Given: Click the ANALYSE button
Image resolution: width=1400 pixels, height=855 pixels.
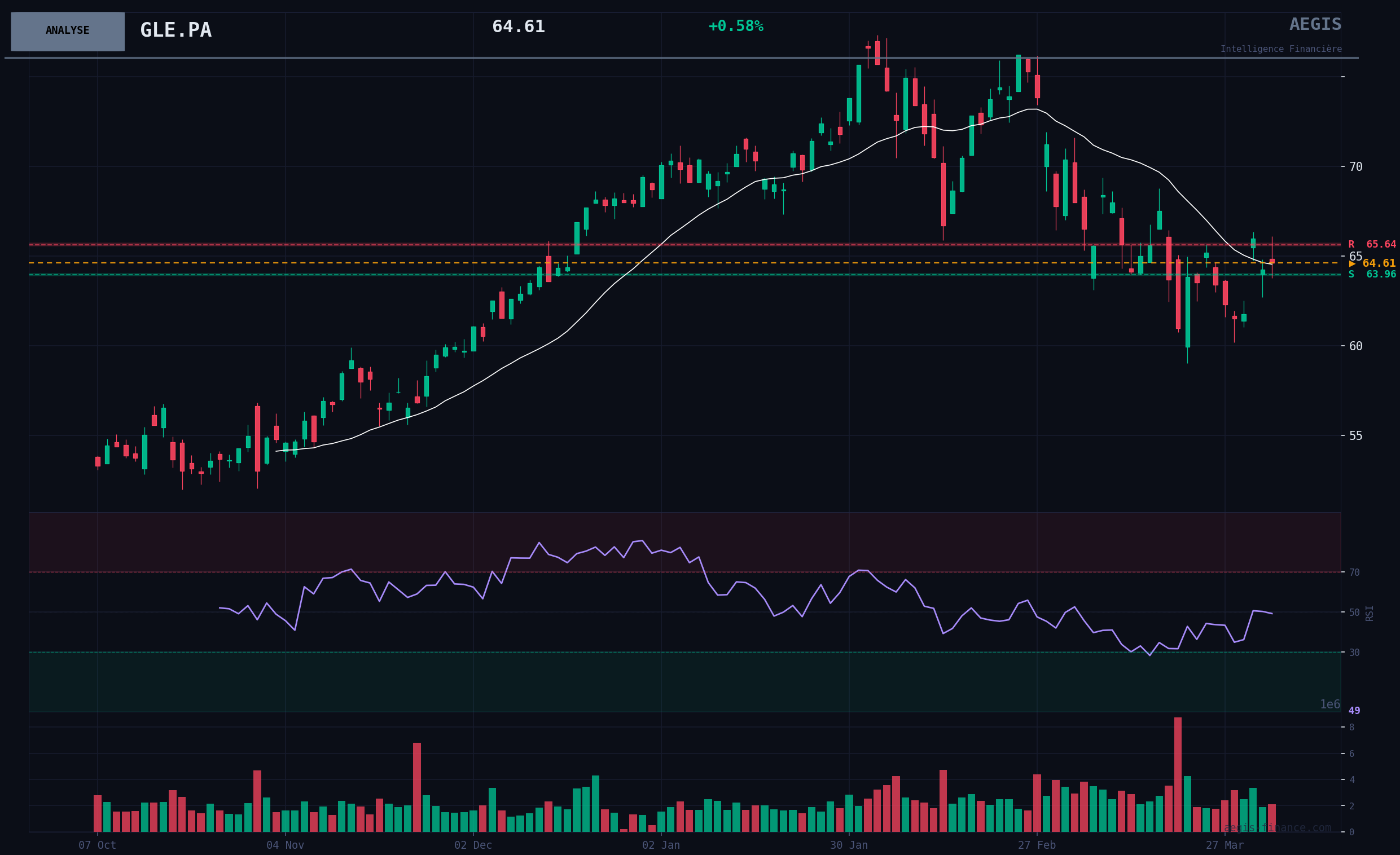Looking at the screenshot, I should point(68,31).
